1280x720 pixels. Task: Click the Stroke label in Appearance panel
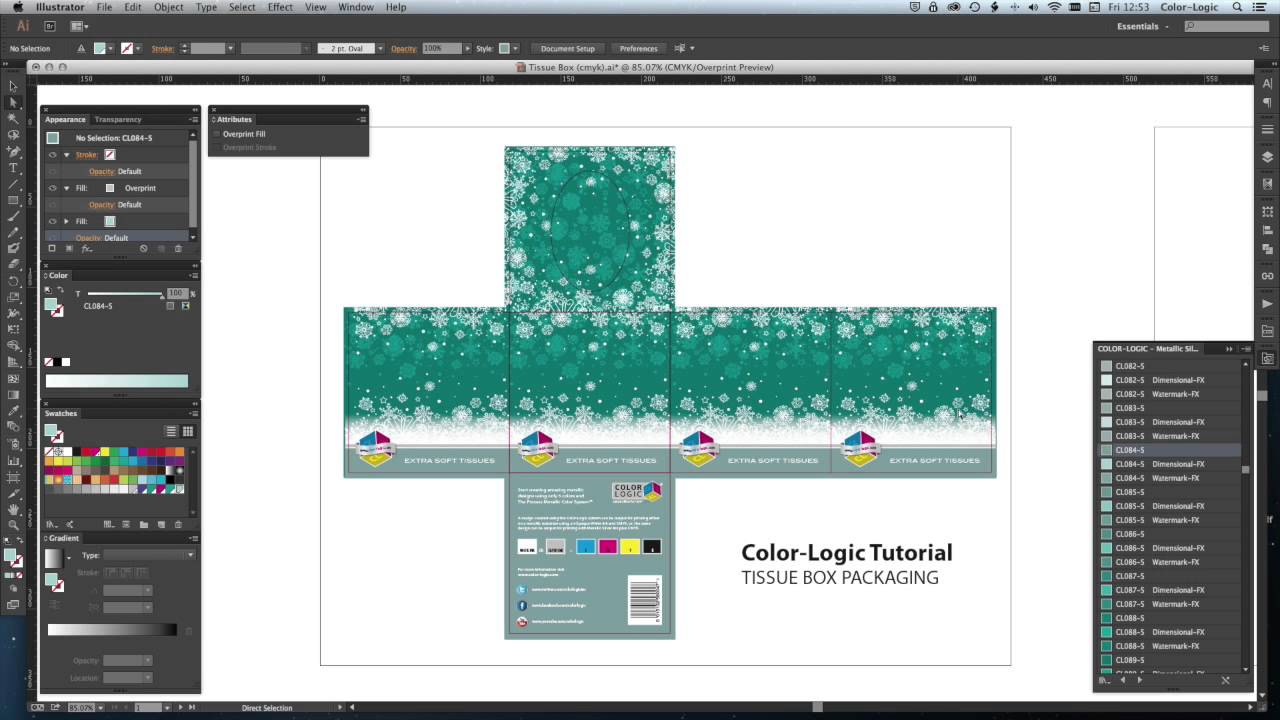click(86, 155)
